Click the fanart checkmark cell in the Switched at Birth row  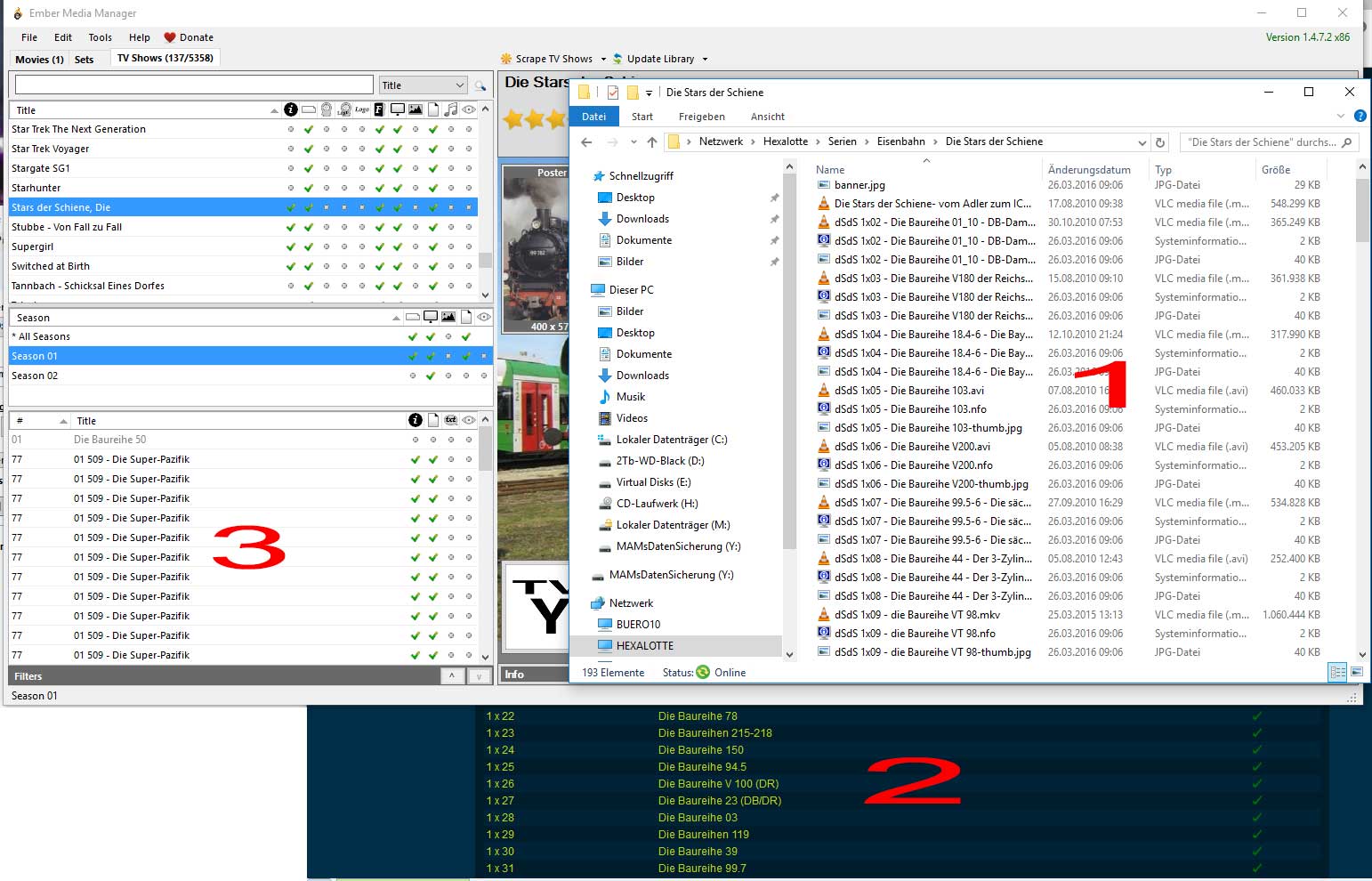pyautogui.click(x=380, y=266)
